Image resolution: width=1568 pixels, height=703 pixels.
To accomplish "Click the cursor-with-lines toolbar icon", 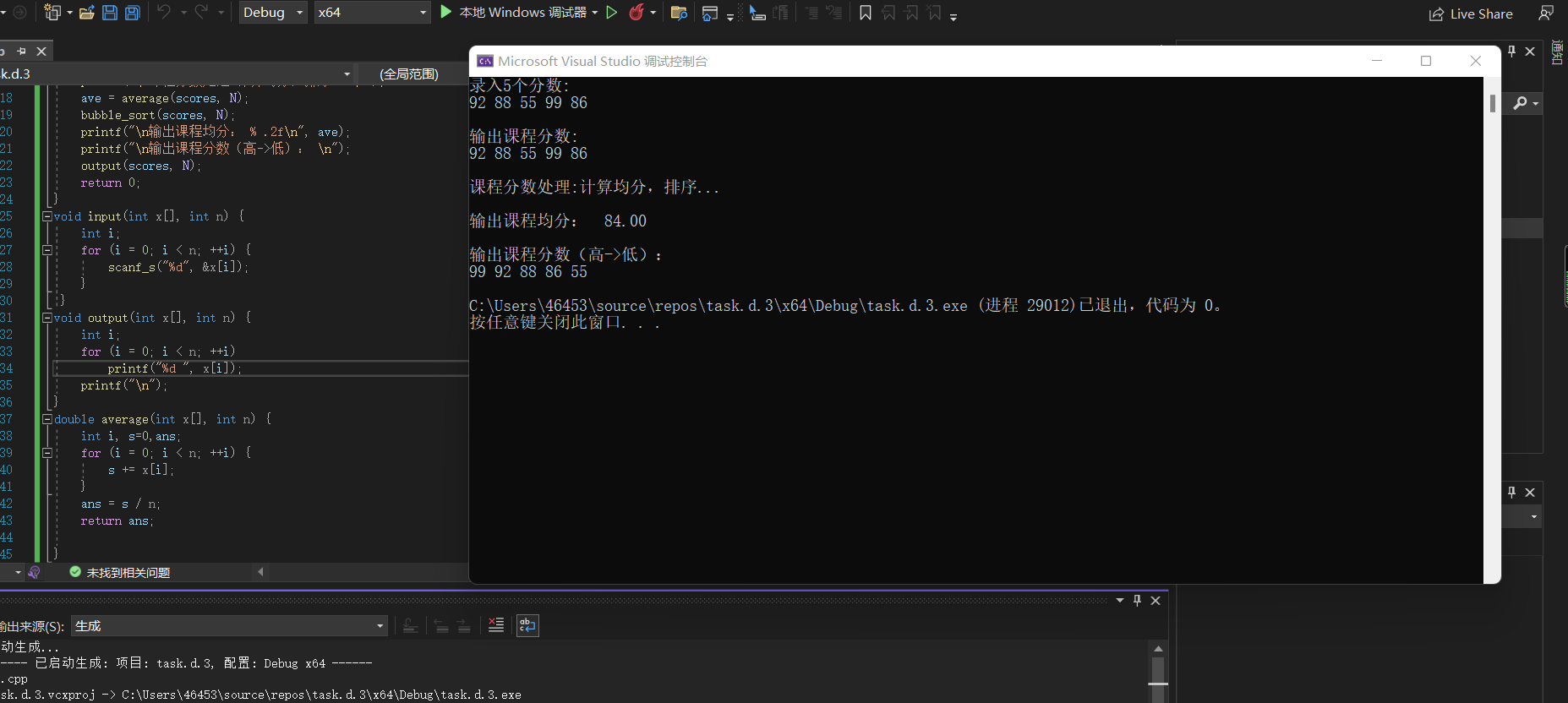I will (757, 13).
